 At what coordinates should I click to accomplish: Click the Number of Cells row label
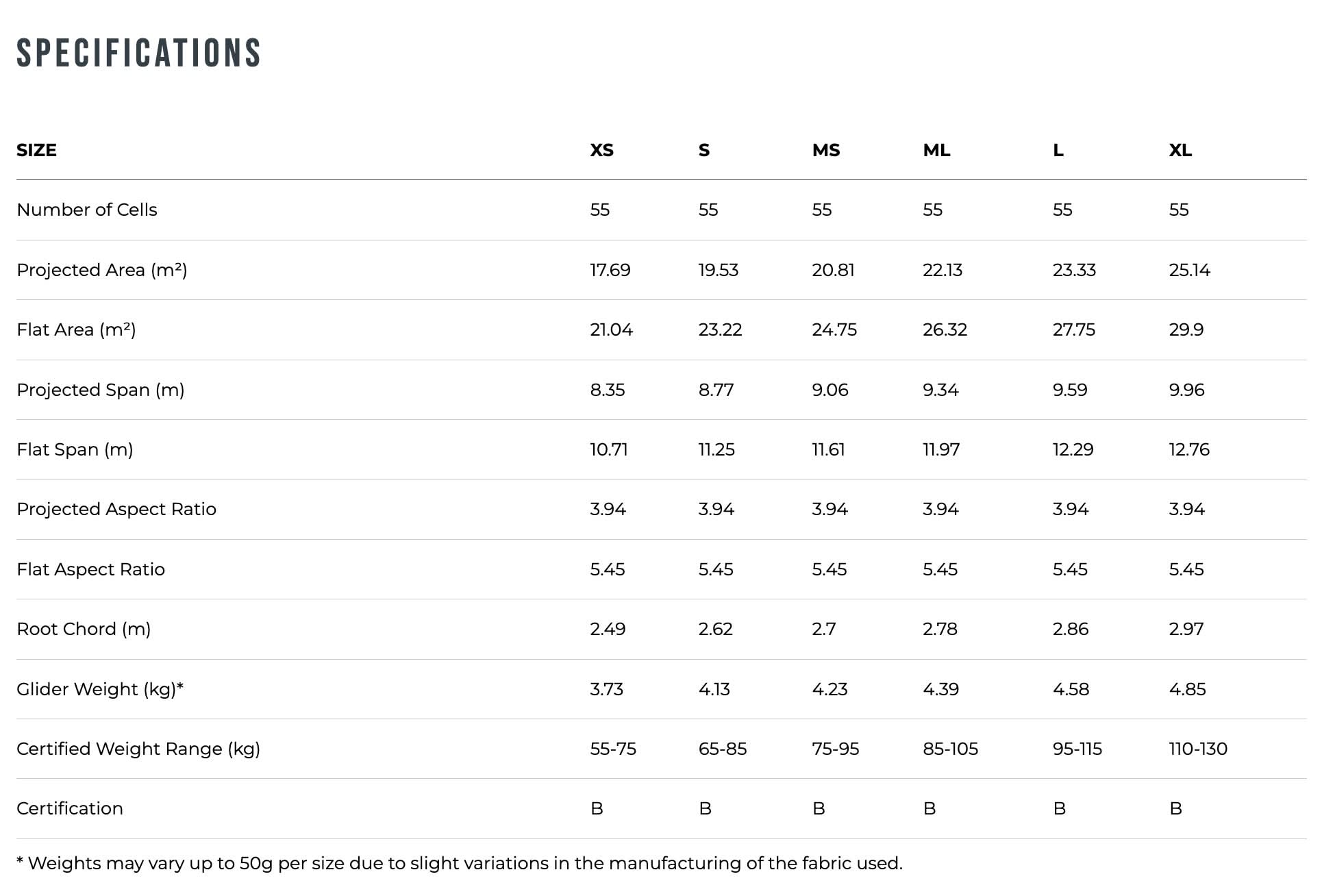click(87, 210)
